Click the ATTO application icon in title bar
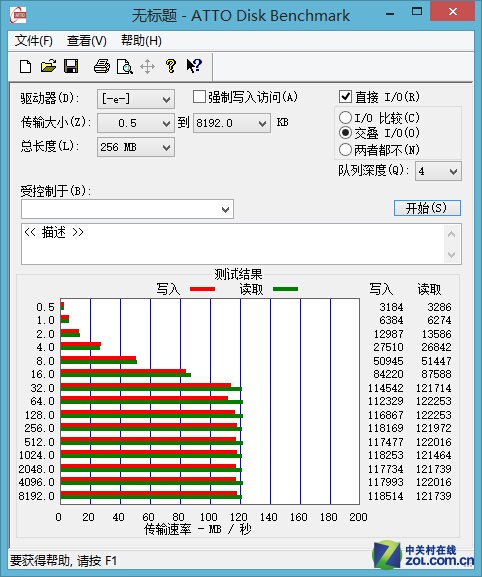 [x=18, y=15]
